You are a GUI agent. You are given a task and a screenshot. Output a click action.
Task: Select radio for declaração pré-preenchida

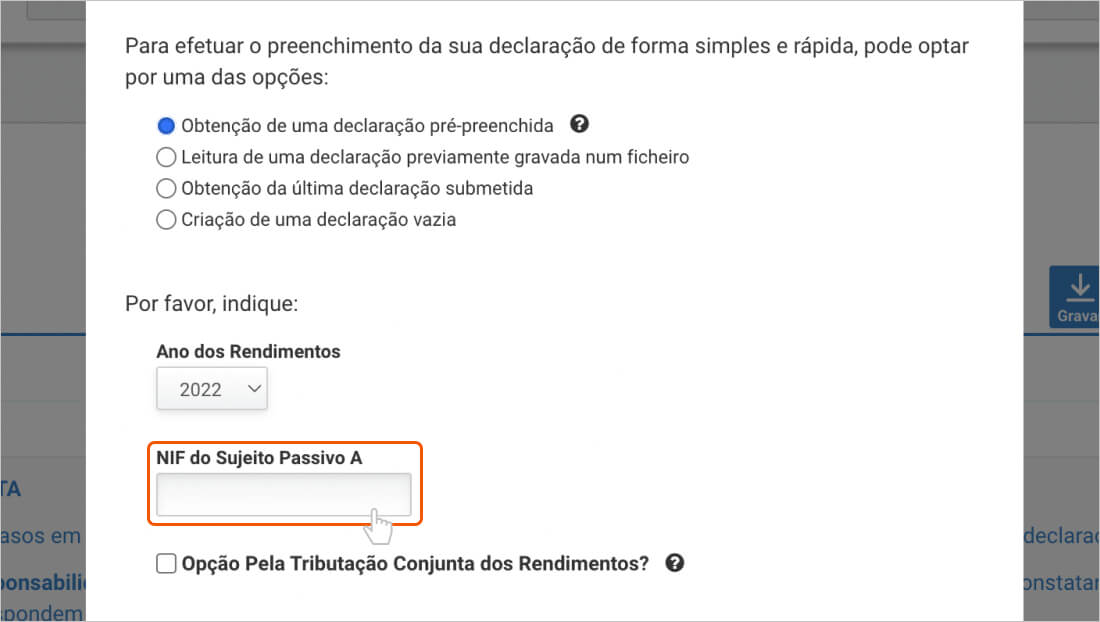pos(166,126)
